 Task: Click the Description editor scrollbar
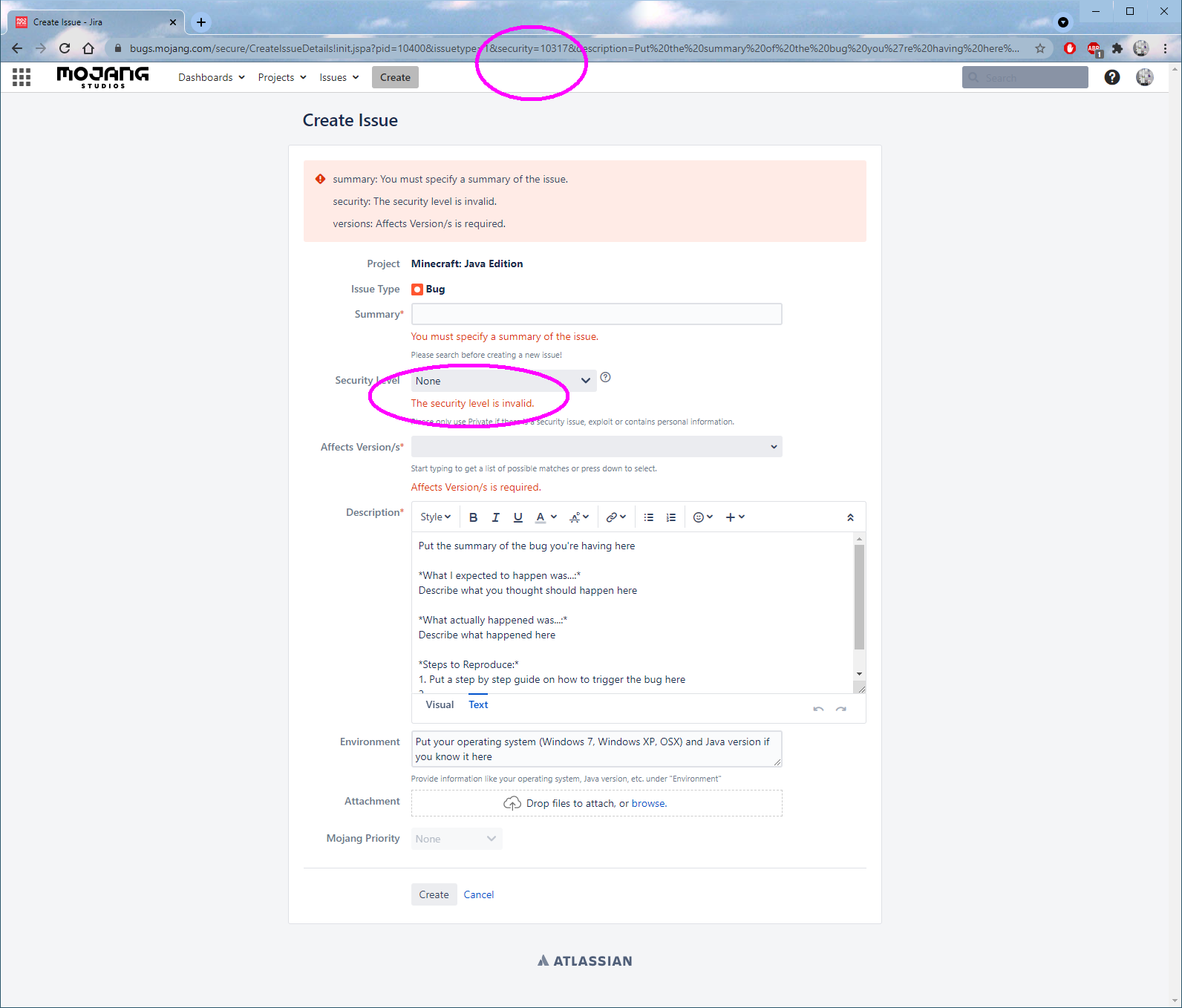[859, 597]
